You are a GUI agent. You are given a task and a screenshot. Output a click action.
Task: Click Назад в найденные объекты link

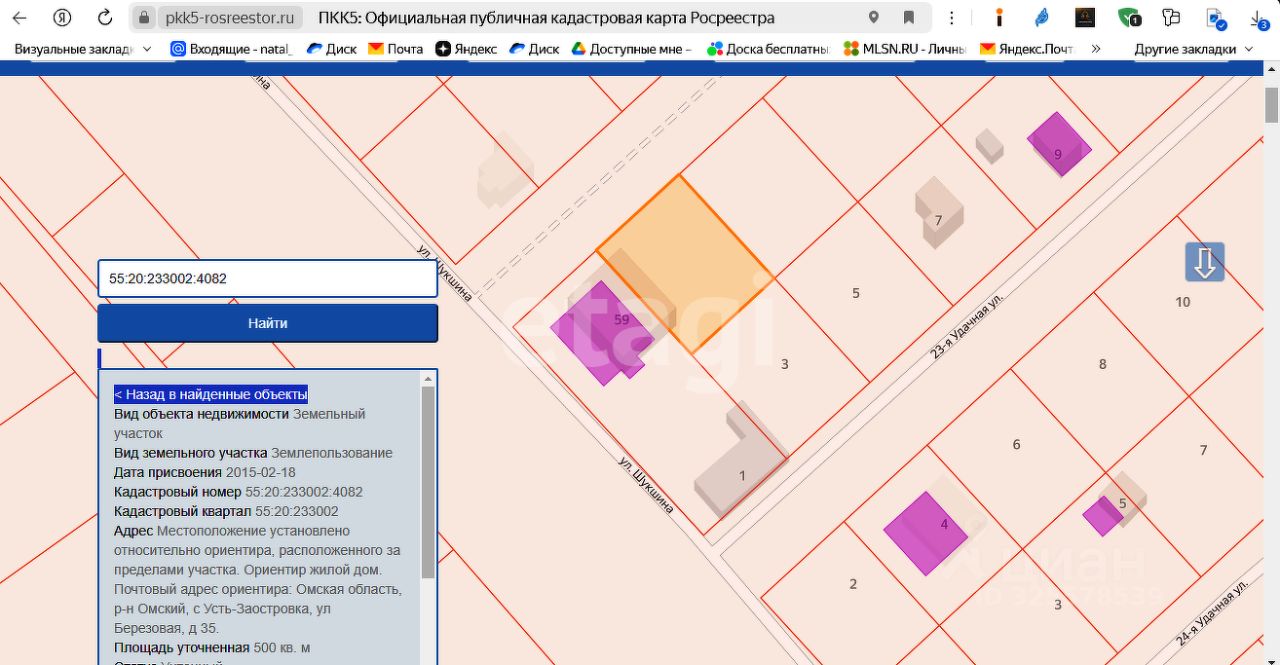click(211, 394)
